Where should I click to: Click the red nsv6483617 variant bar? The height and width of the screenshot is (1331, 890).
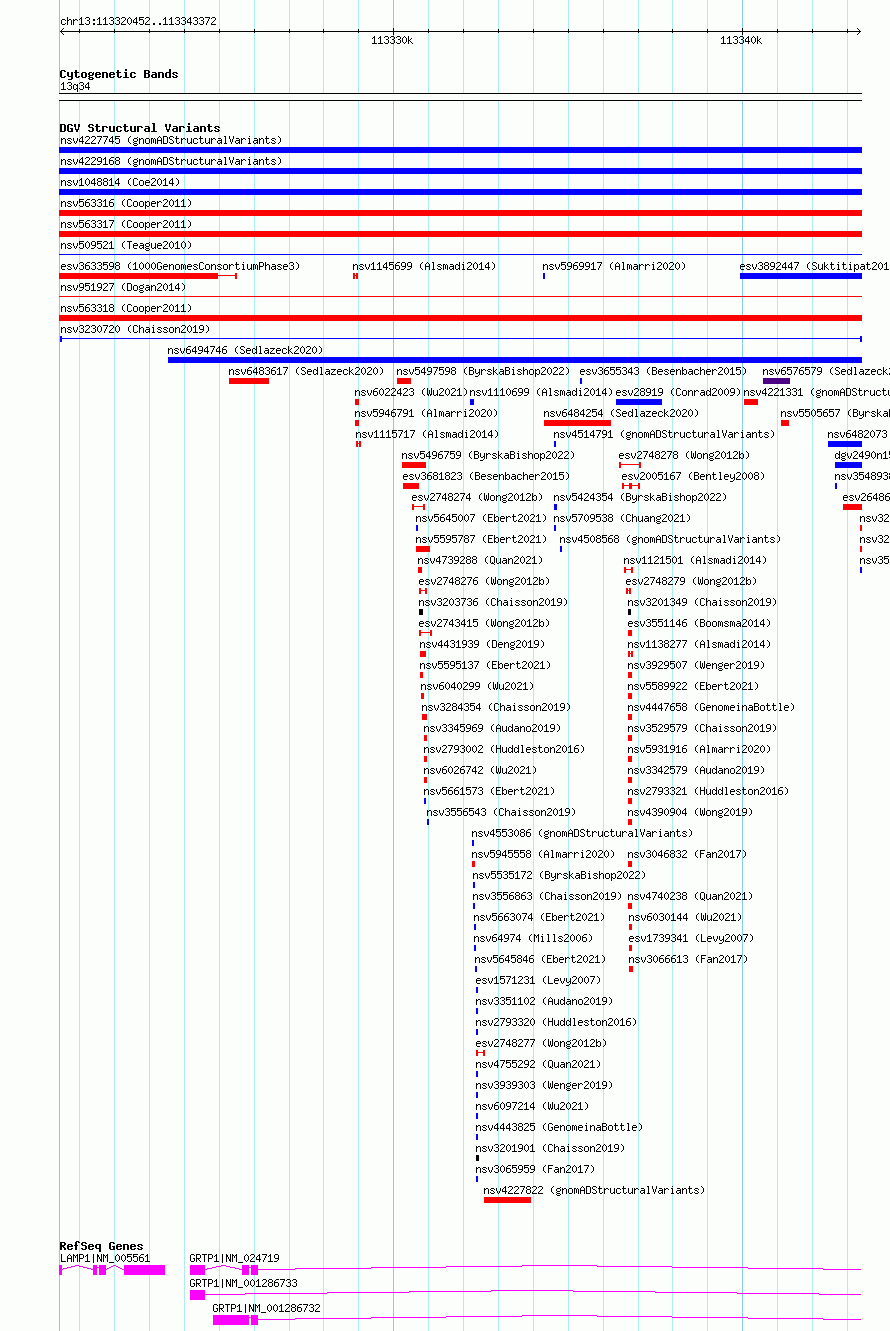pyautogui.click(x=249, y=380)
